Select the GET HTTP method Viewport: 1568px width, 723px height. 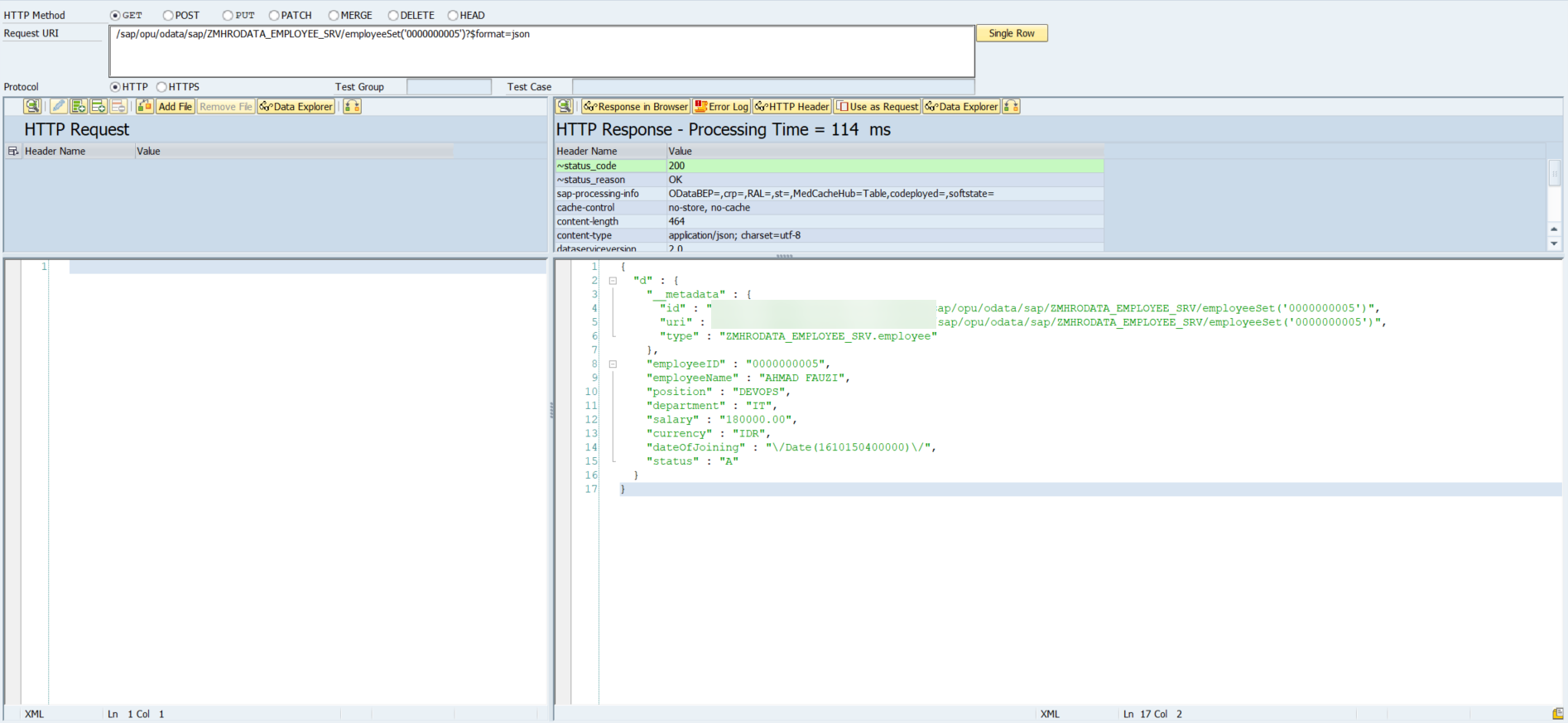point(115,15)
